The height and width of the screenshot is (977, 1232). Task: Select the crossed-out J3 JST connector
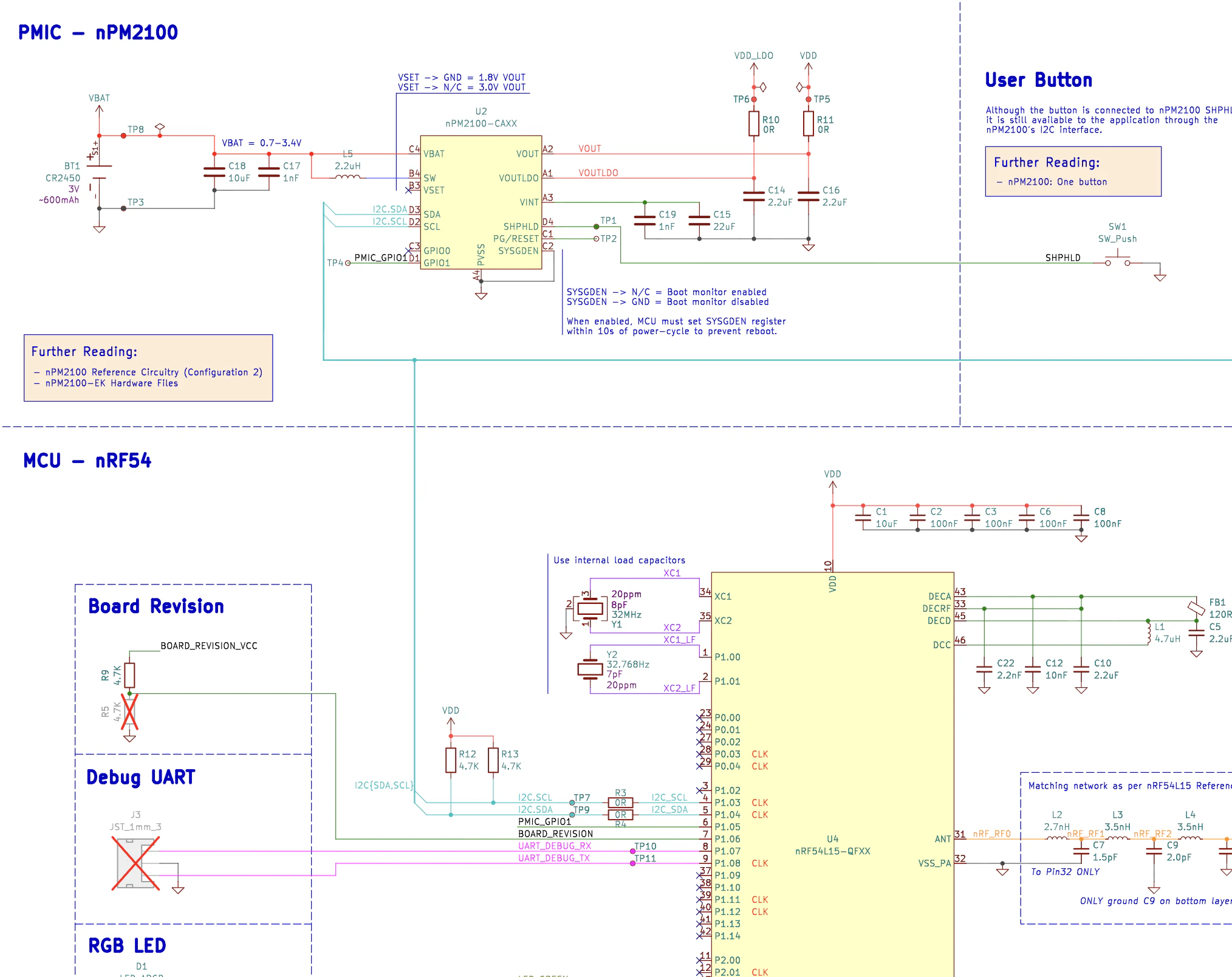click(x=136, y=863)
